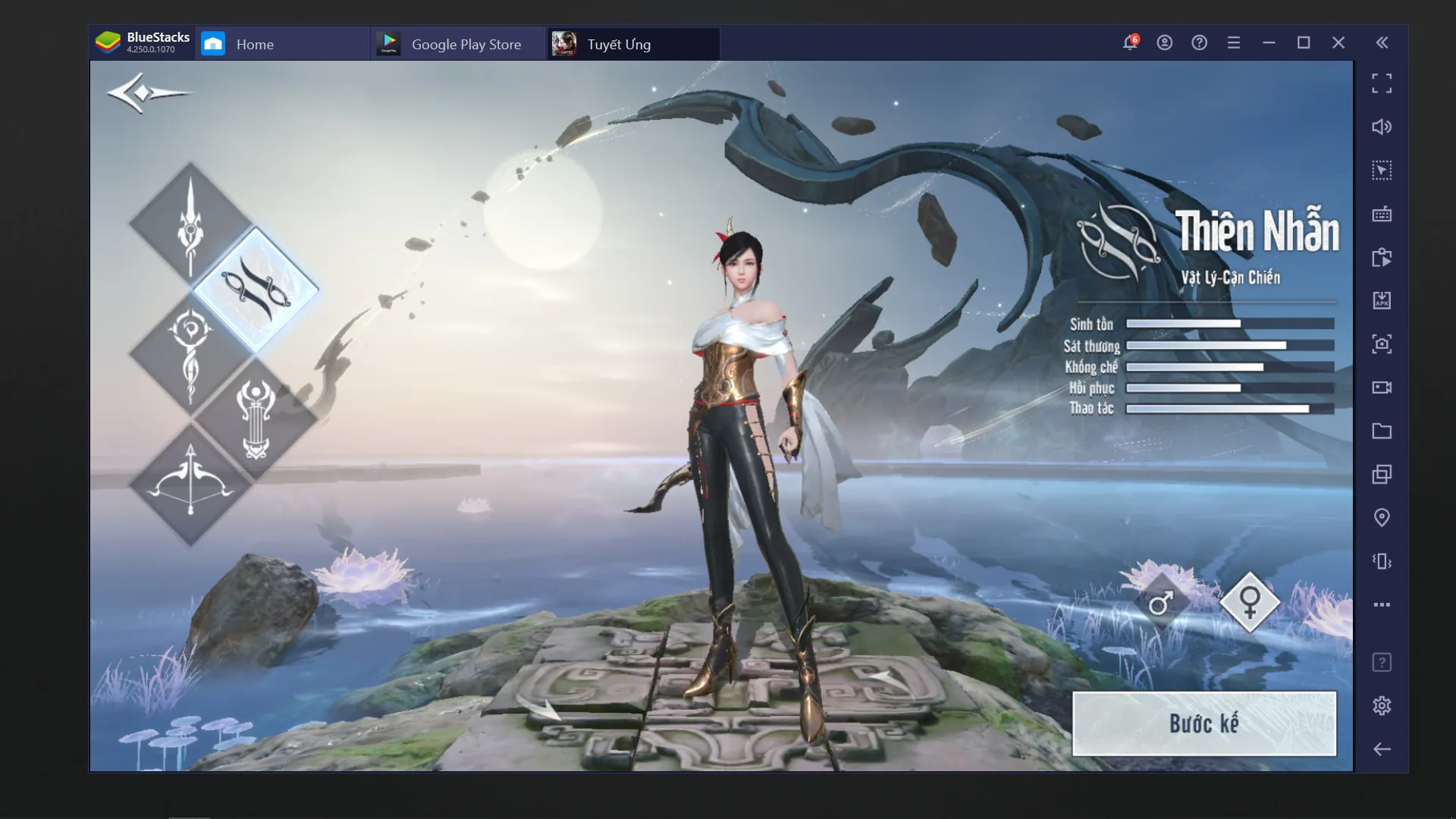Choose the male gender symbol
The image size is (1456, 819).
[1160, 603]
